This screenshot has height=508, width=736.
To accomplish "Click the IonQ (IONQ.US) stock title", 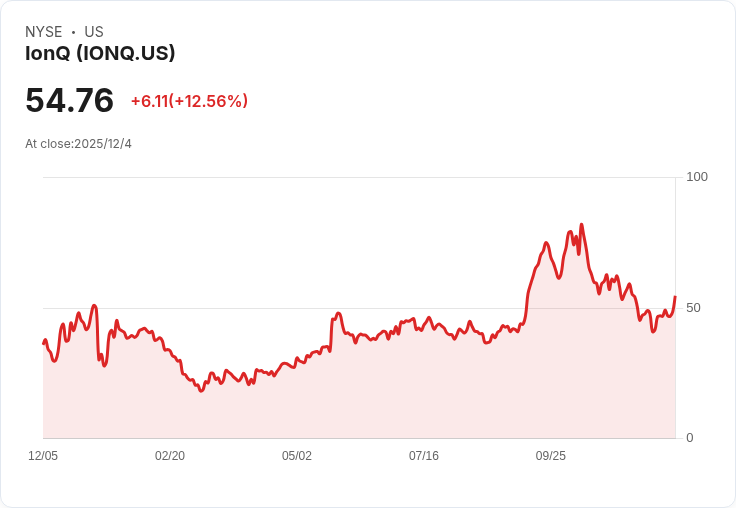I will pyautogui.click(x=100, y=53).
